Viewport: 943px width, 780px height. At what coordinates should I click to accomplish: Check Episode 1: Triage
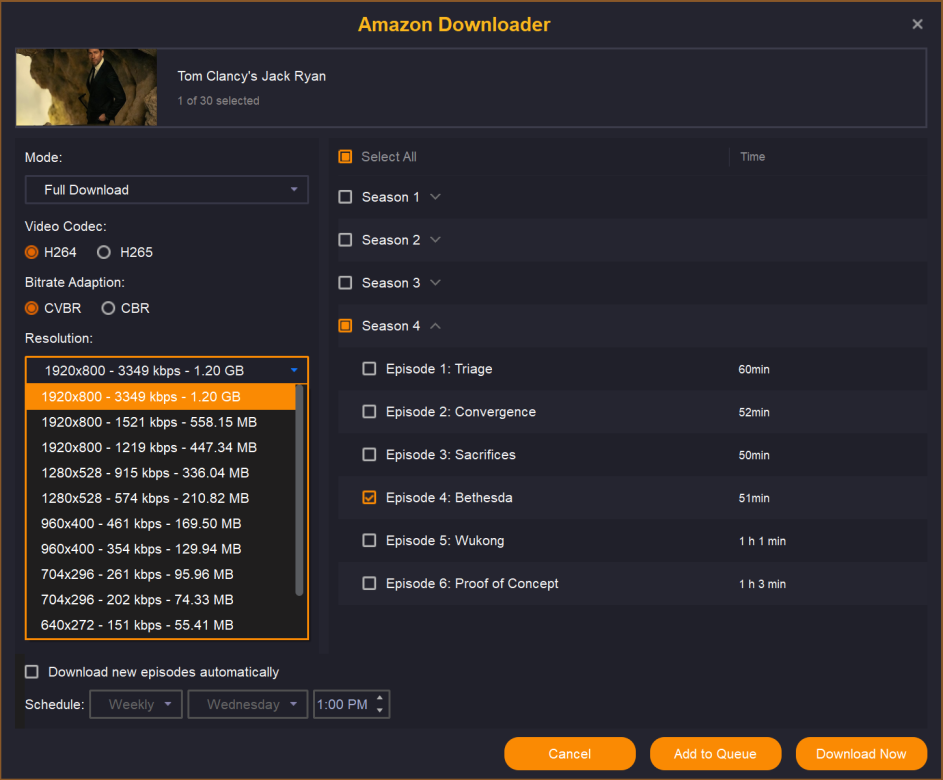pos(369,369)
